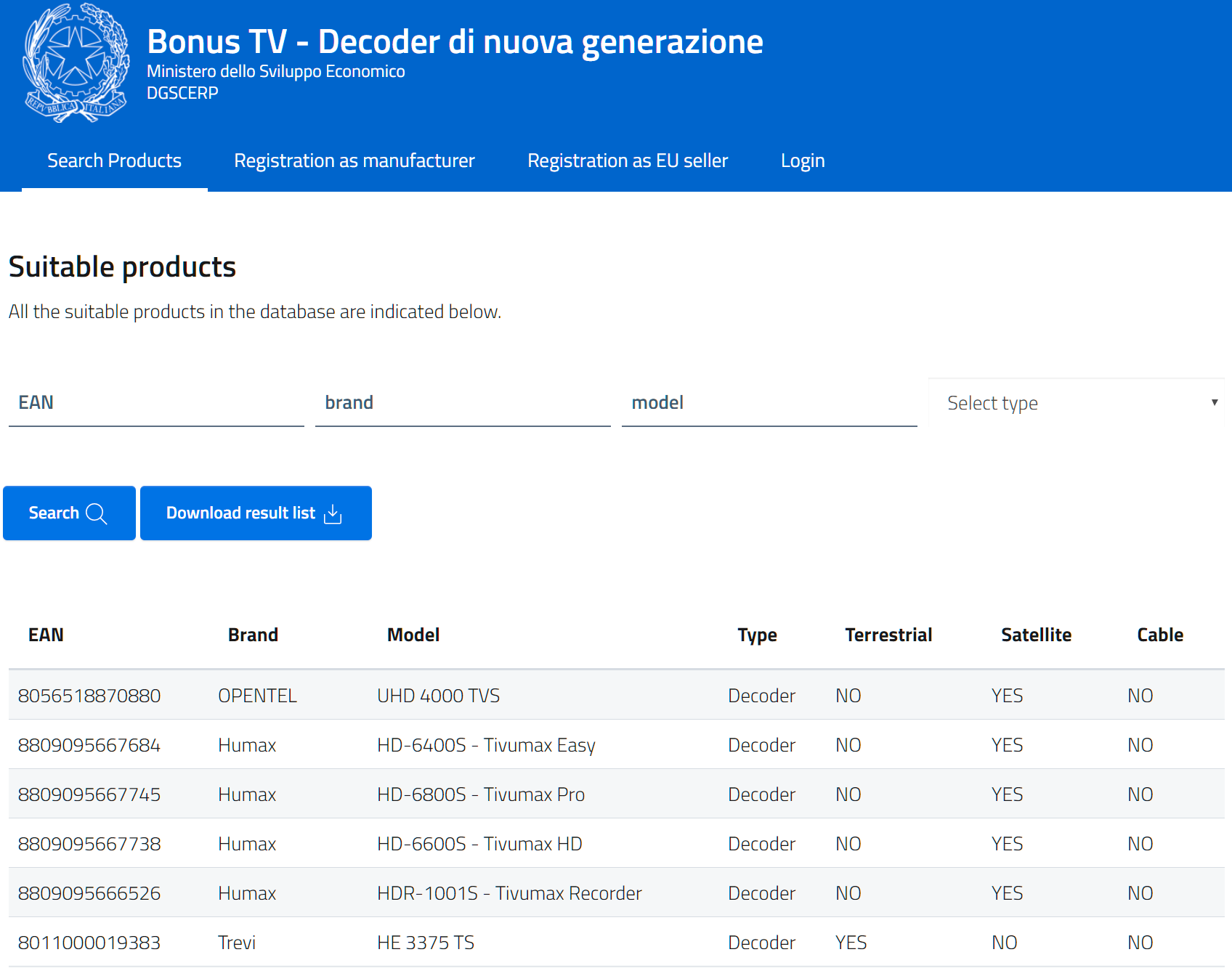Click the Terrestrial column header
The width and height of the screenshot is (1232, 968).
tap(888, 635)
